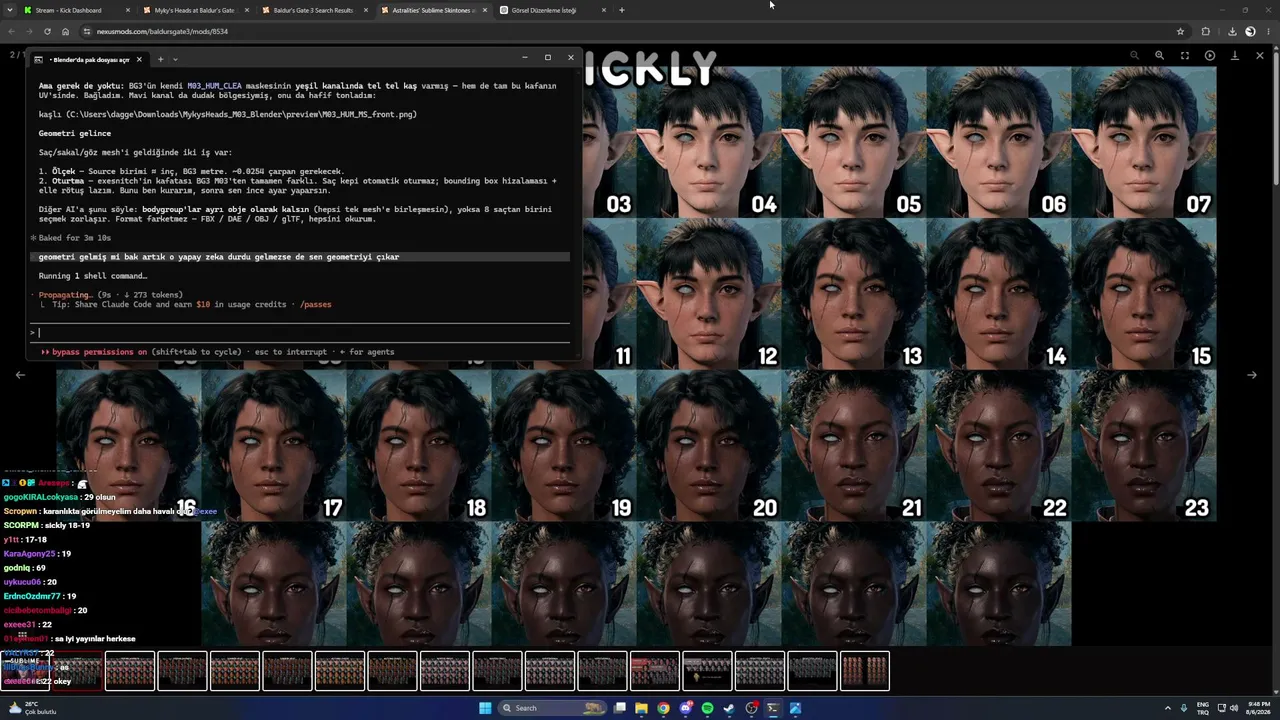Close the Stream - Kick Dashboard tab
Screen dimensions: 1280x720
[x=128, y=10]
